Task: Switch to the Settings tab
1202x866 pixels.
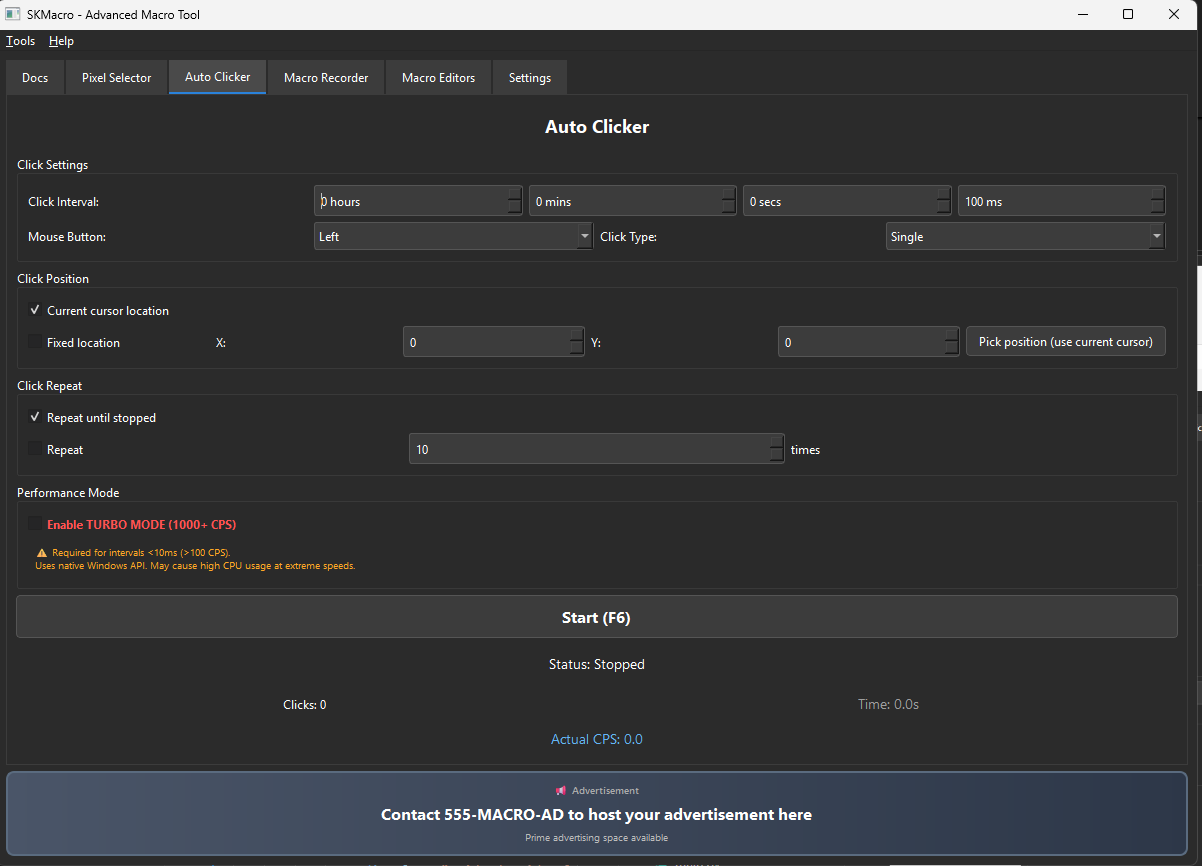Action: pyautogui.click(x=530, y=78)
